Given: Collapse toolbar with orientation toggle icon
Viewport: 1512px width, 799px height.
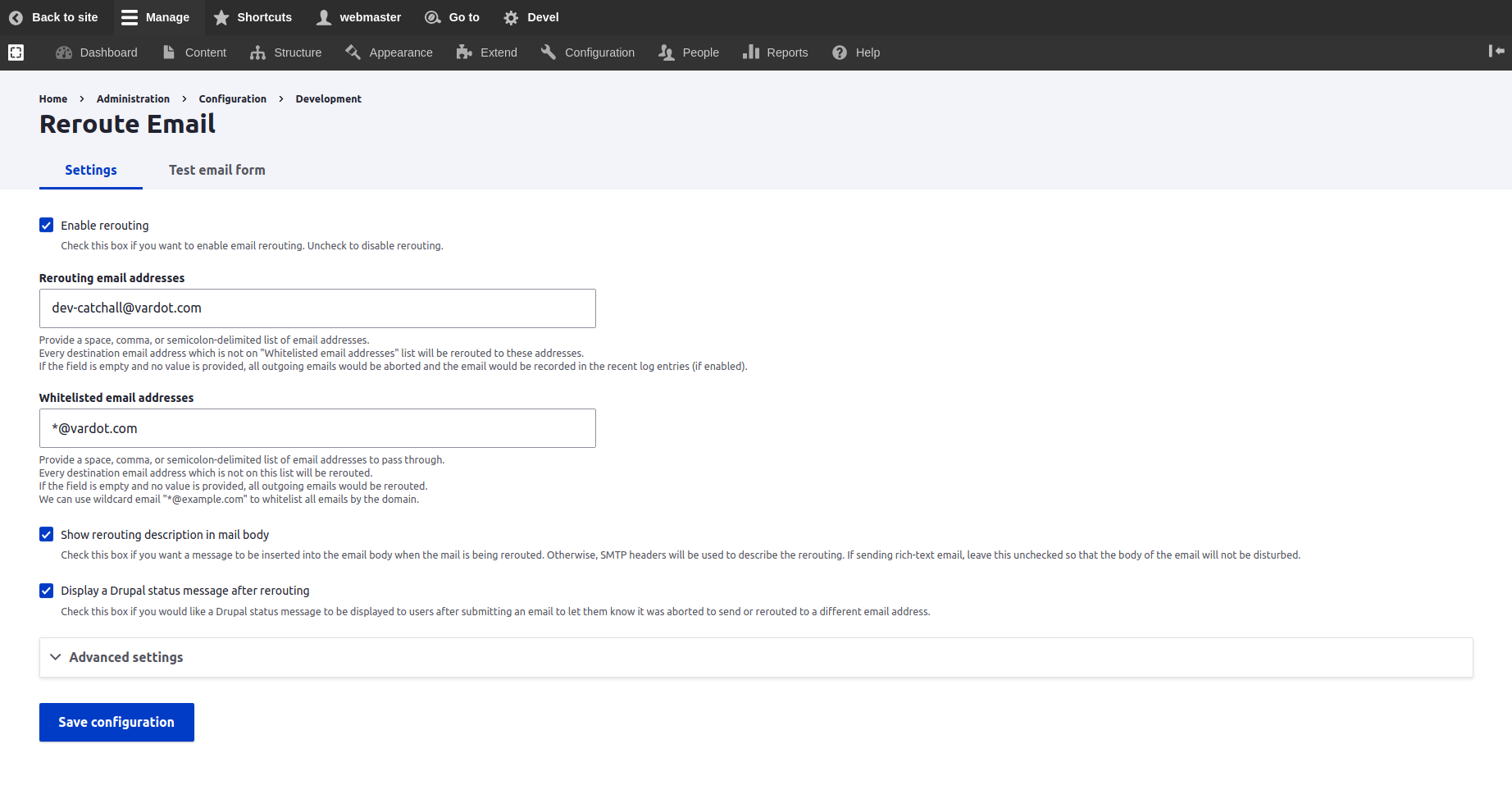Looking at the screenshot, I should (1496, 51).
